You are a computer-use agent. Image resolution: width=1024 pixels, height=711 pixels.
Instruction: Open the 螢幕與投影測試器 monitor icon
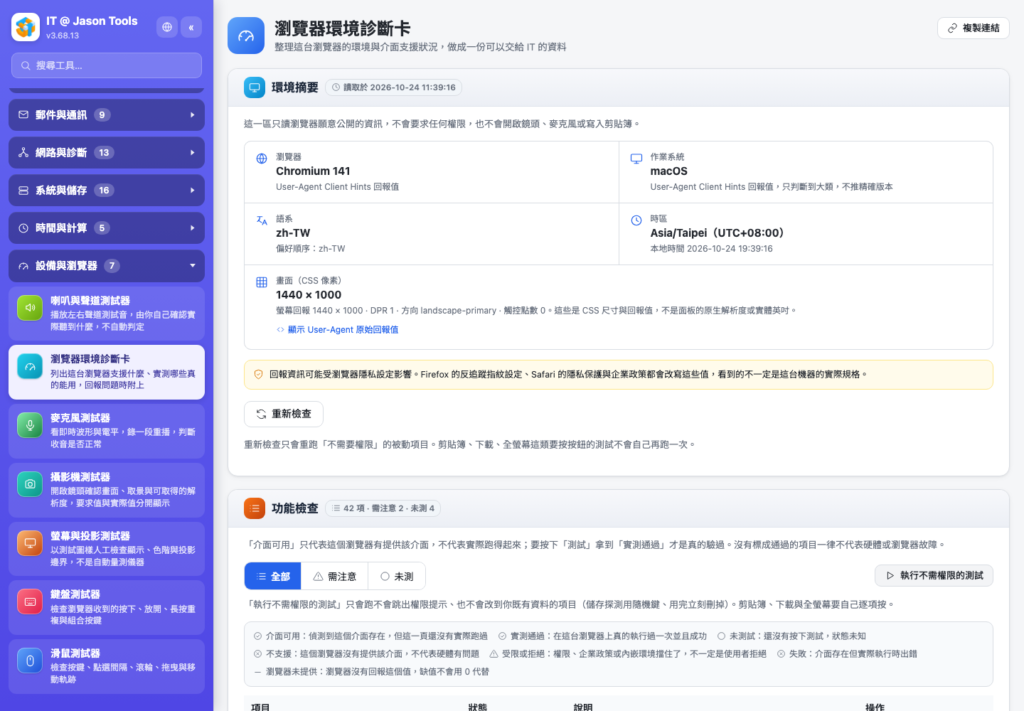30,543
